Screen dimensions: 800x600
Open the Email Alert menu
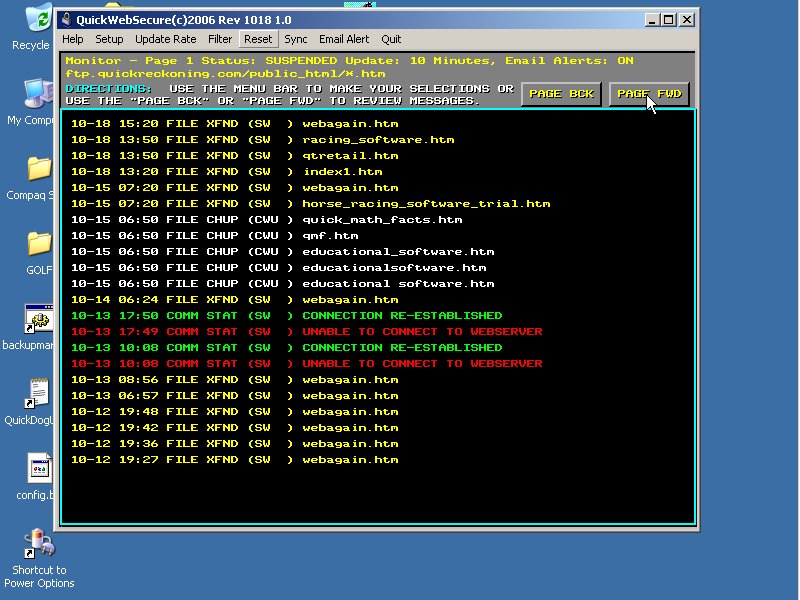click(344, 39)
